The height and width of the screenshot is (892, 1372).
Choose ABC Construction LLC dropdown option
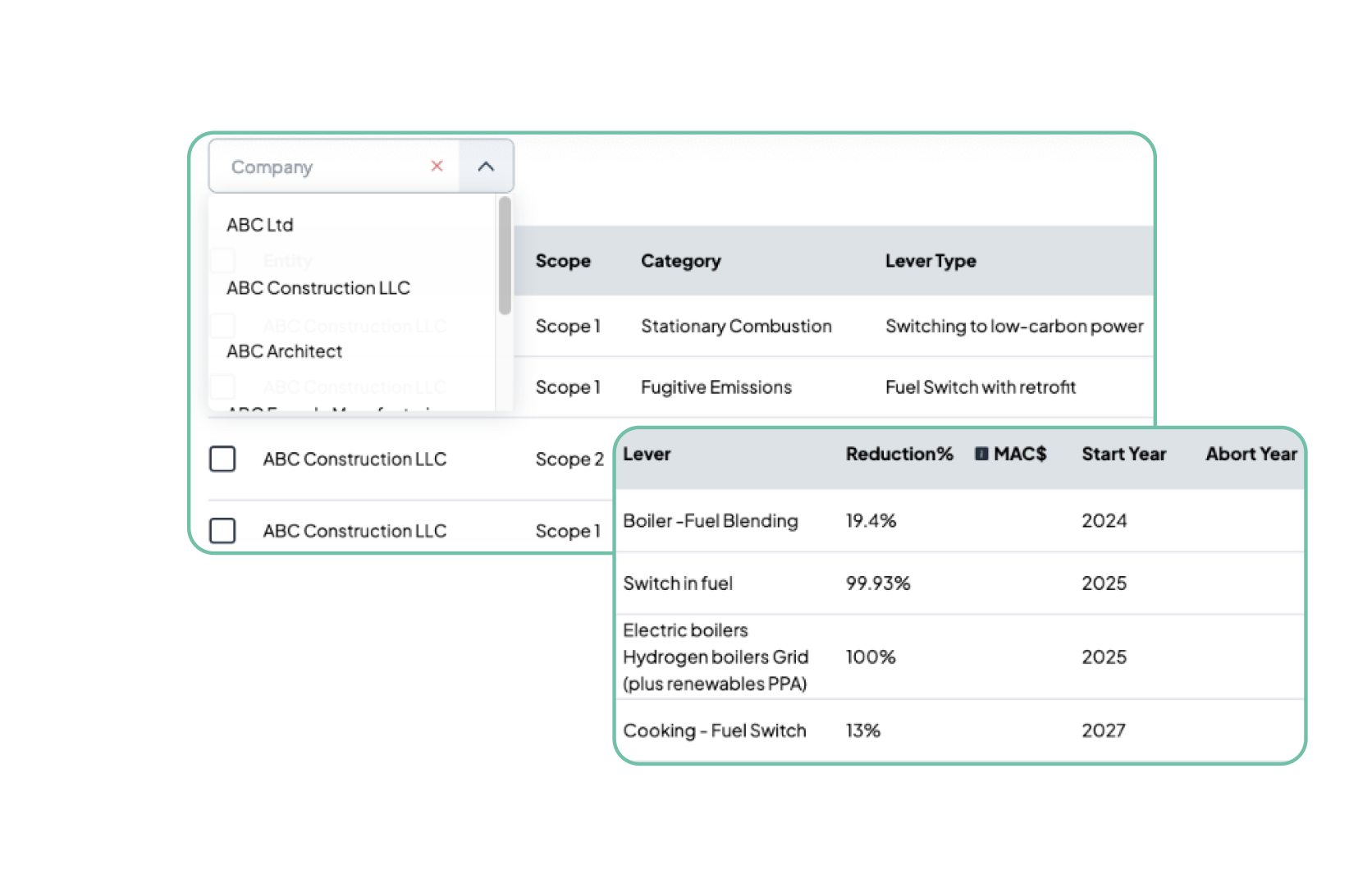[x=318, y=288]
